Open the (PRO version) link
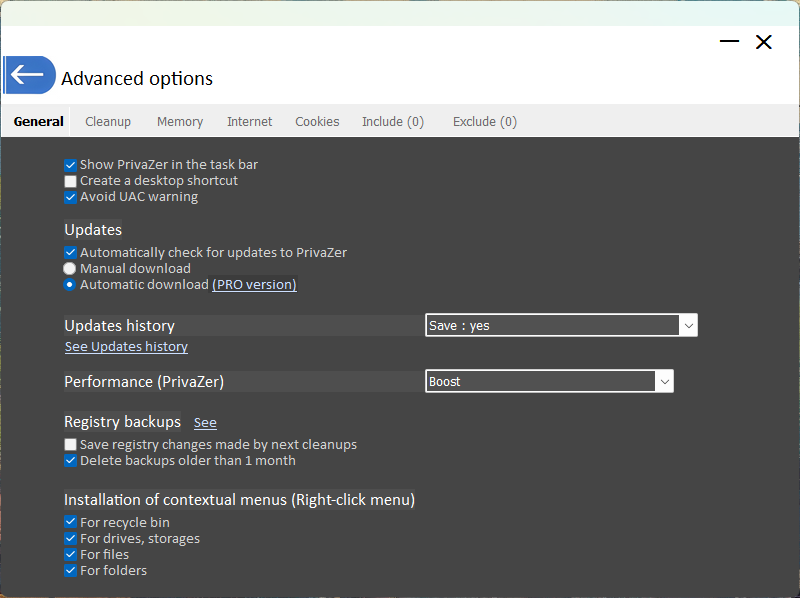 (x=254, y=285)
